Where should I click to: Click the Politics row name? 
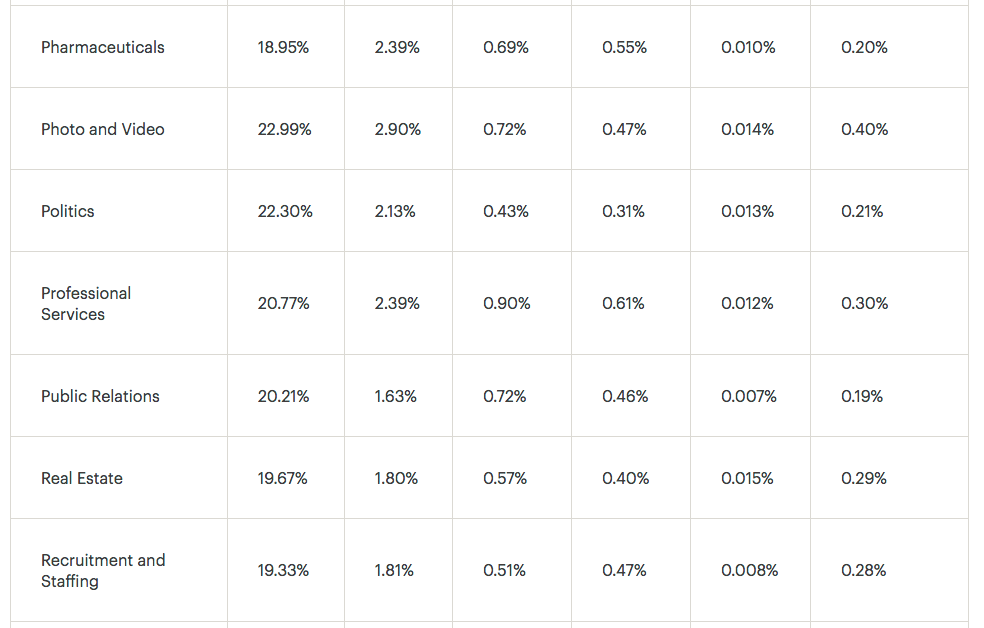(x=68, y=211)
